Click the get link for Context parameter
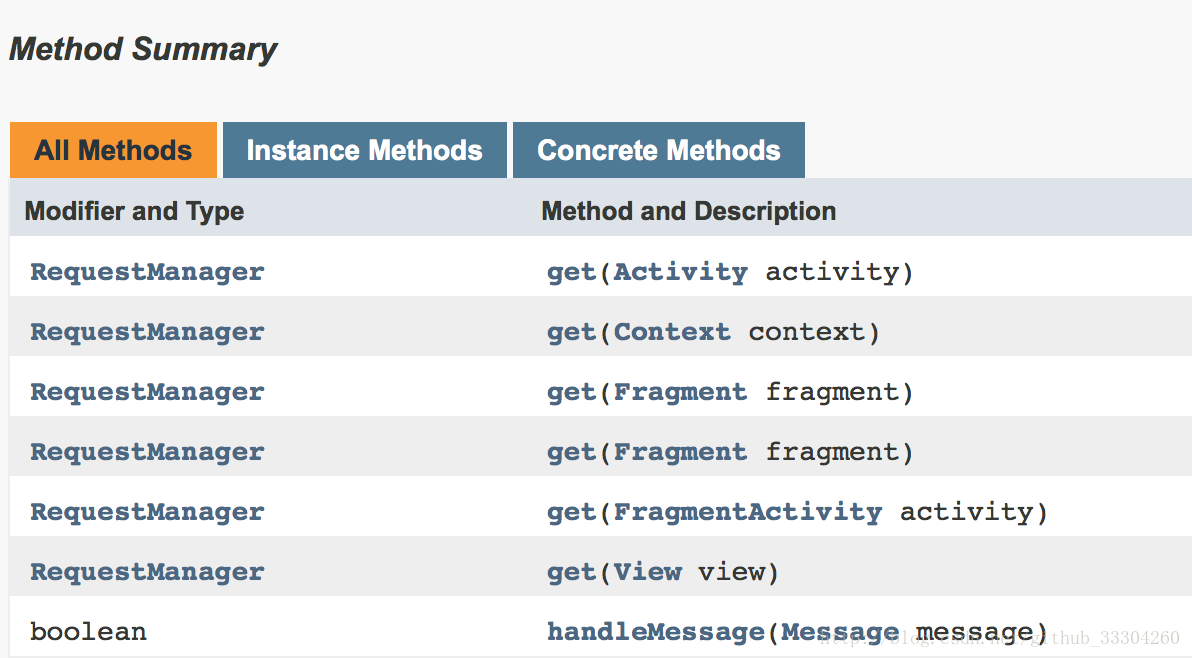1192x658 pixels. point(571,332)
